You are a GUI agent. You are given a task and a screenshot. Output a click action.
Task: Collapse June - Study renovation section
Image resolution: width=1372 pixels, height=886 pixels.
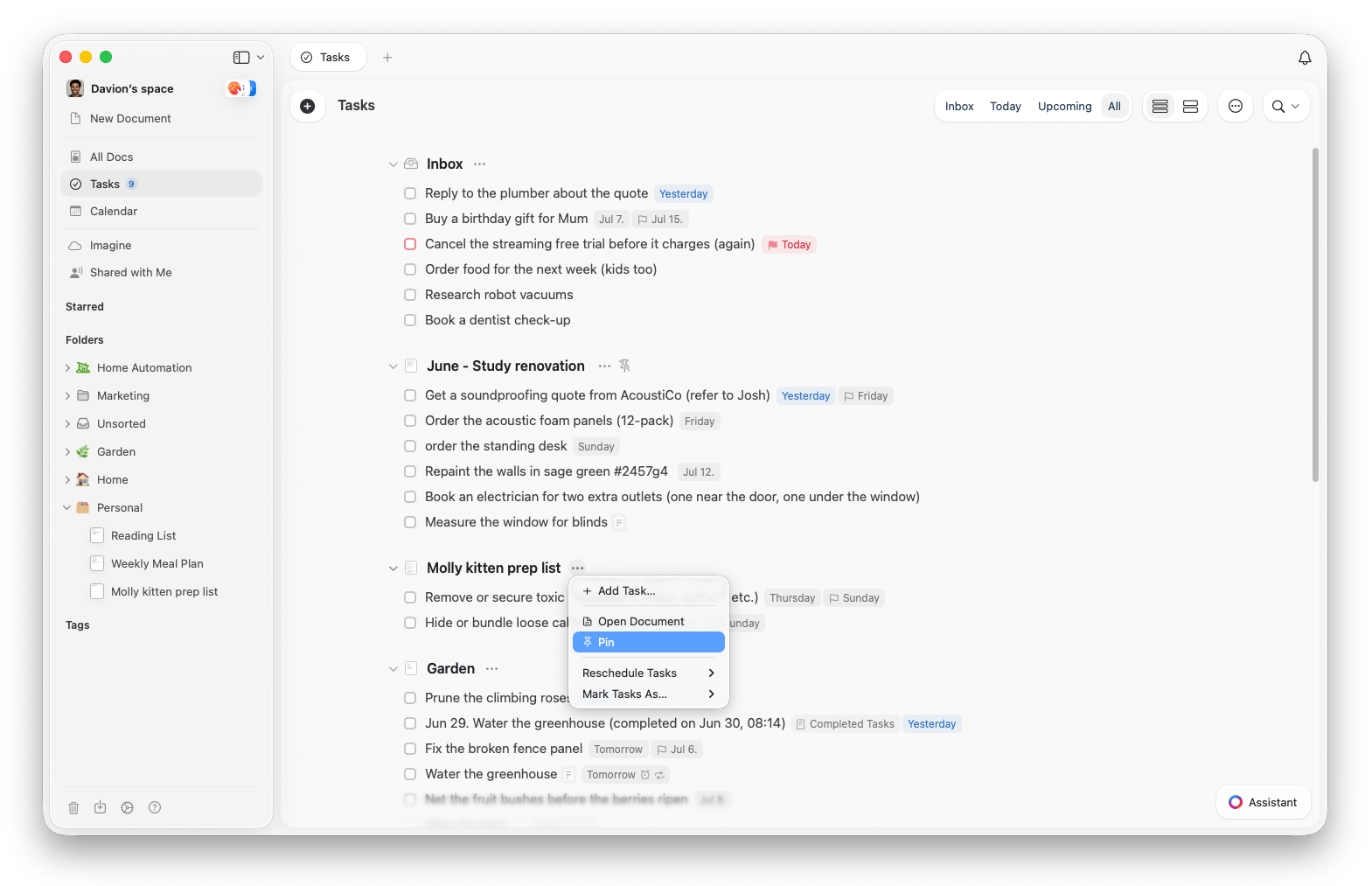tap(393, 366)
